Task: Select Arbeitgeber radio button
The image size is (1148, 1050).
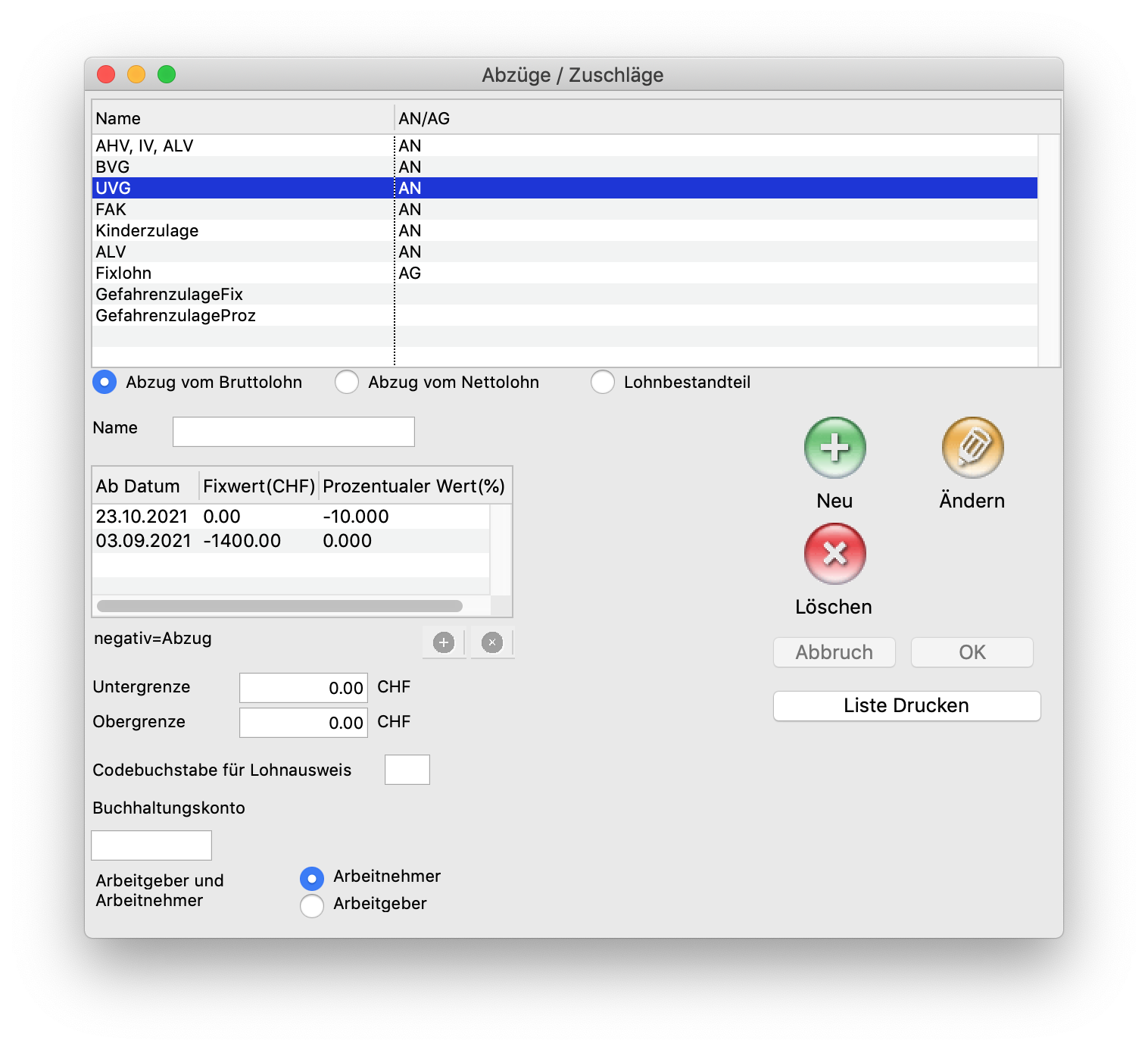Action: click(312, 905)
